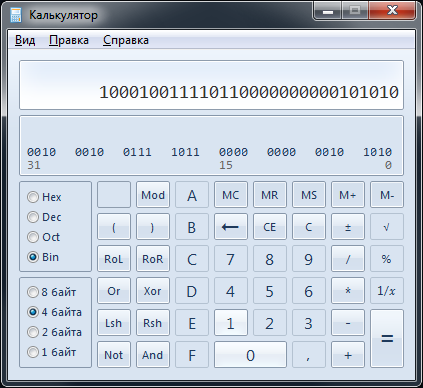Click the hex digit D button
The height and width of the screenshot is (388, 423).
[192, 291]
